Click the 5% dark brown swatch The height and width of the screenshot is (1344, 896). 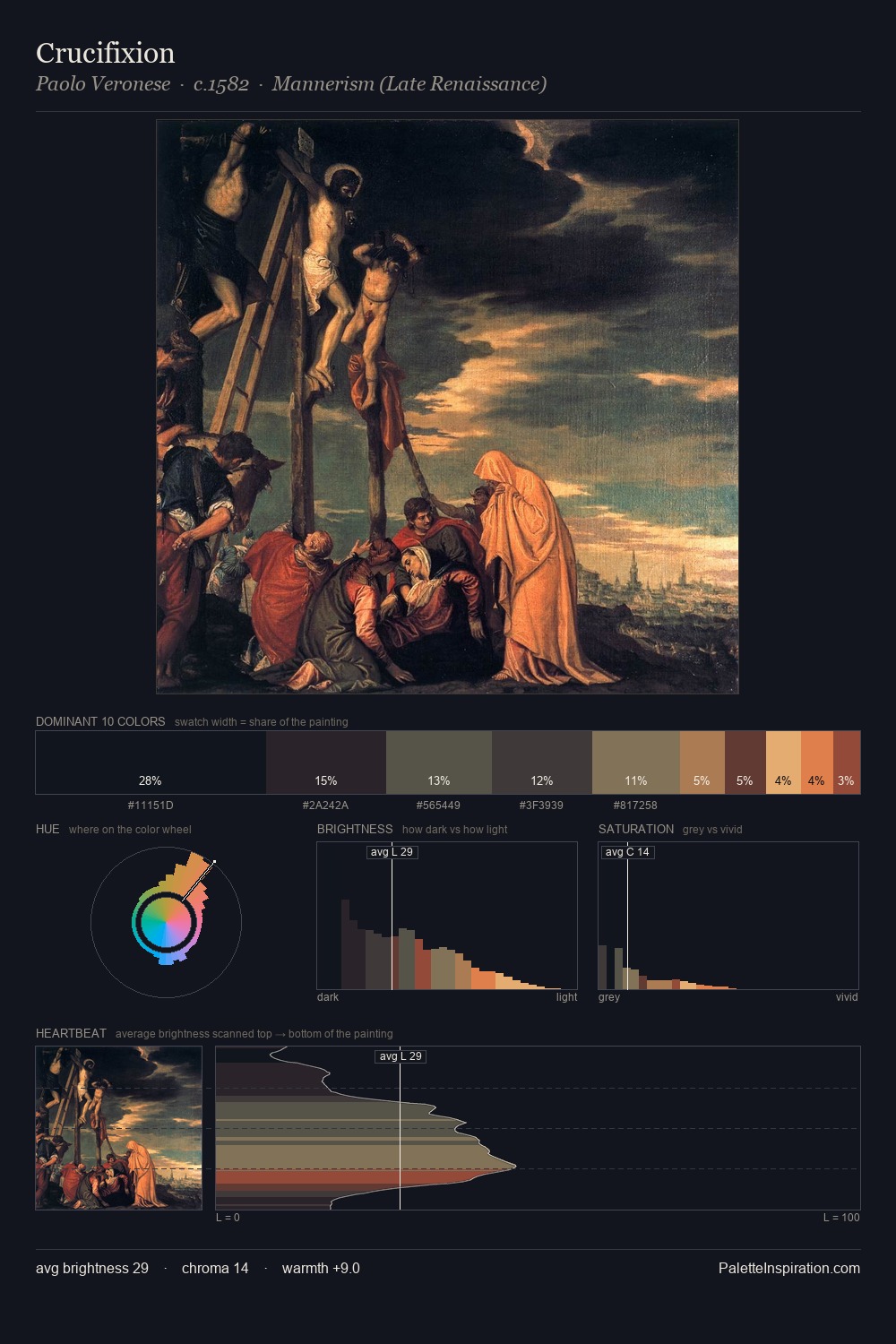745,762
